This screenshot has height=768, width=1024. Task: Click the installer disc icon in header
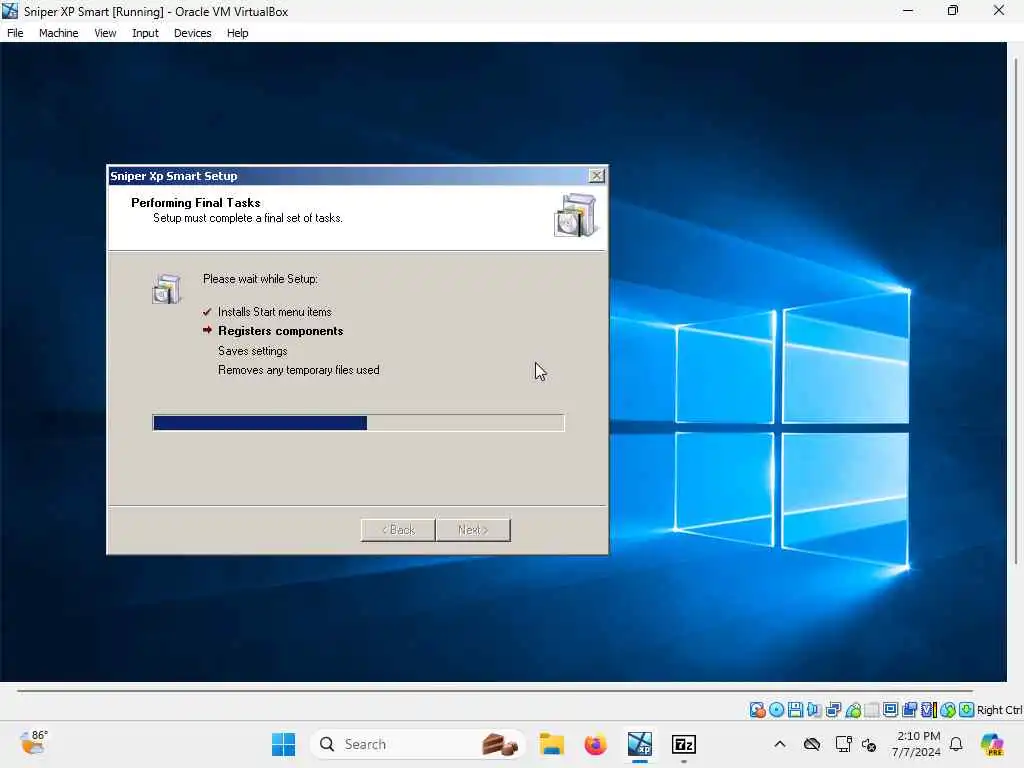575,215
